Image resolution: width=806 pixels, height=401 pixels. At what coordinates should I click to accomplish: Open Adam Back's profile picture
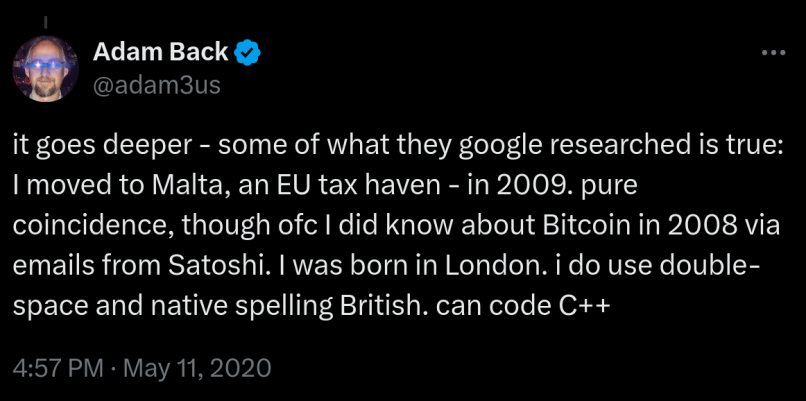click(x=45, y=69)
